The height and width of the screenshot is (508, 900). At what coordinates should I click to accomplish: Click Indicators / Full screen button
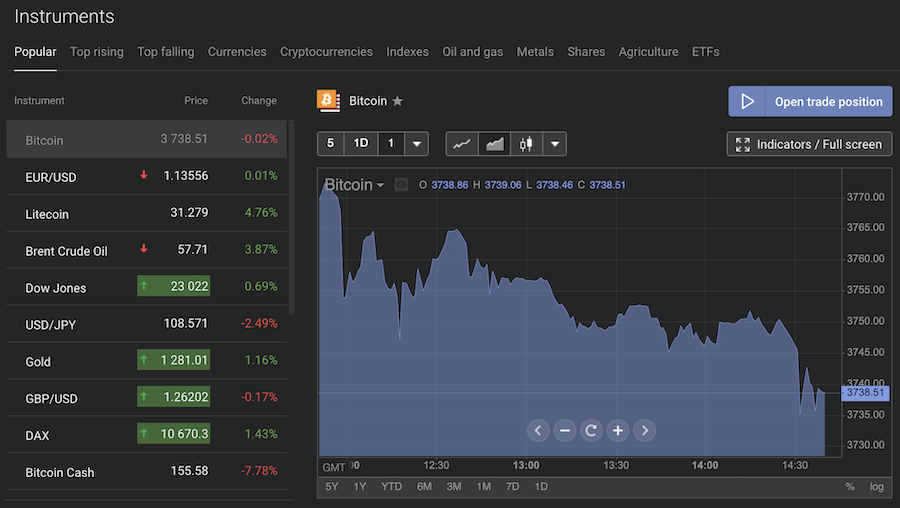809,144
